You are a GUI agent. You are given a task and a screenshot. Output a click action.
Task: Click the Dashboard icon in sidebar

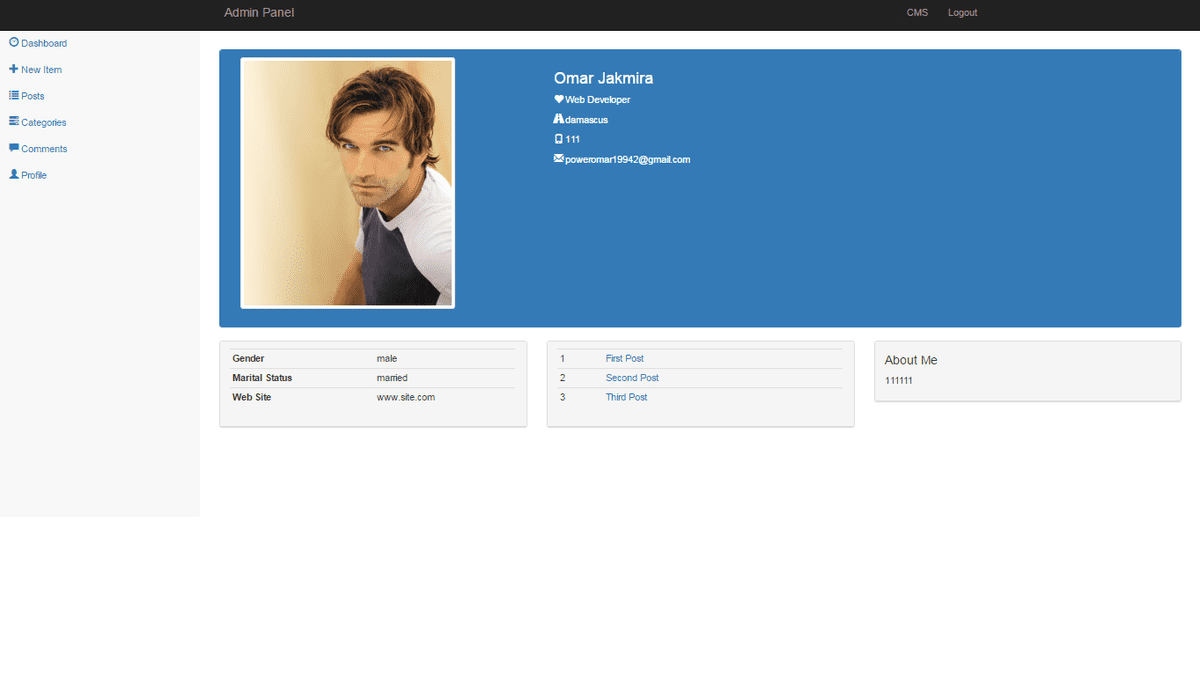[x=14, y=42]
